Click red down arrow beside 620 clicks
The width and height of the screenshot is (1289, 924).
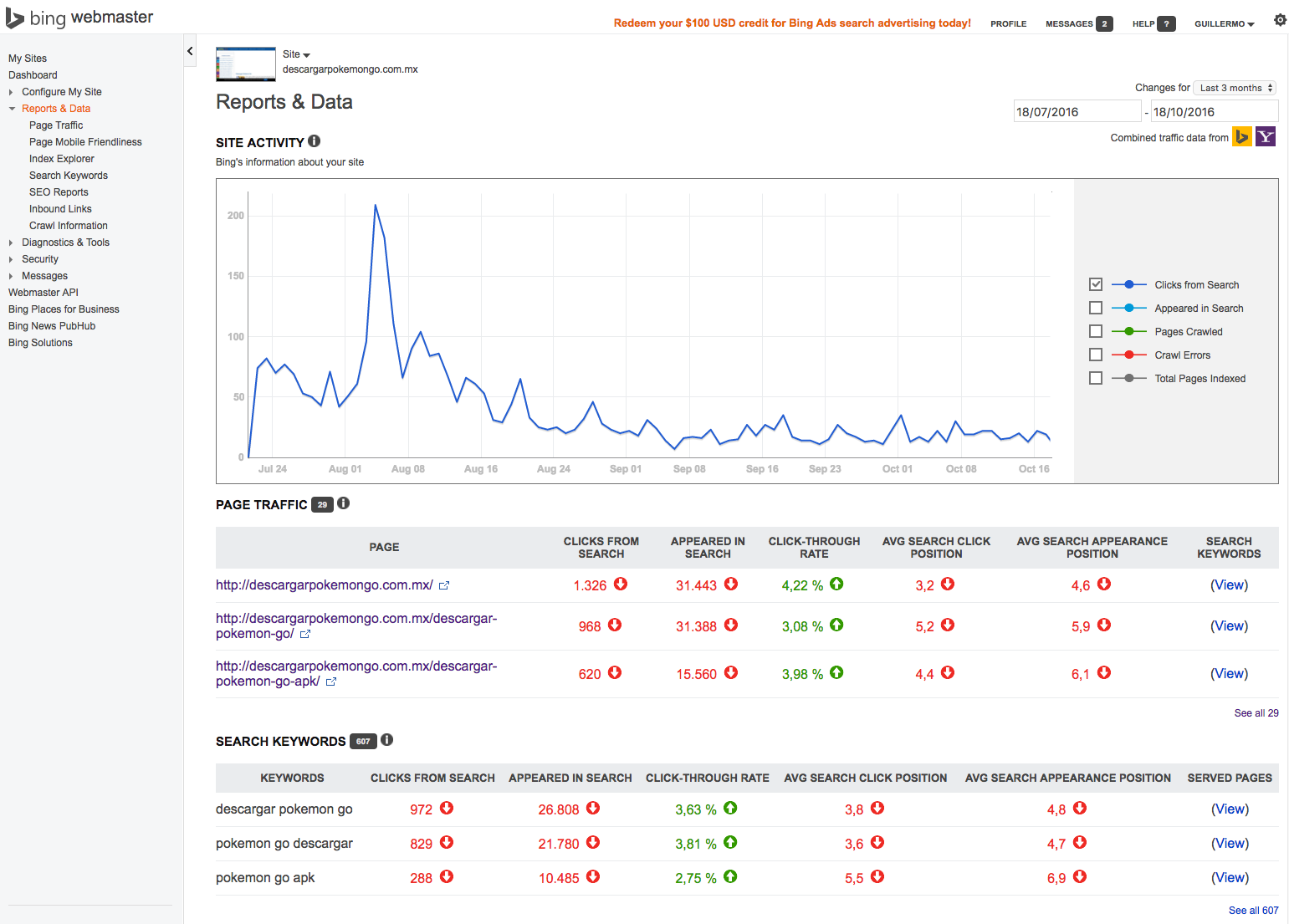click(615, 672)
